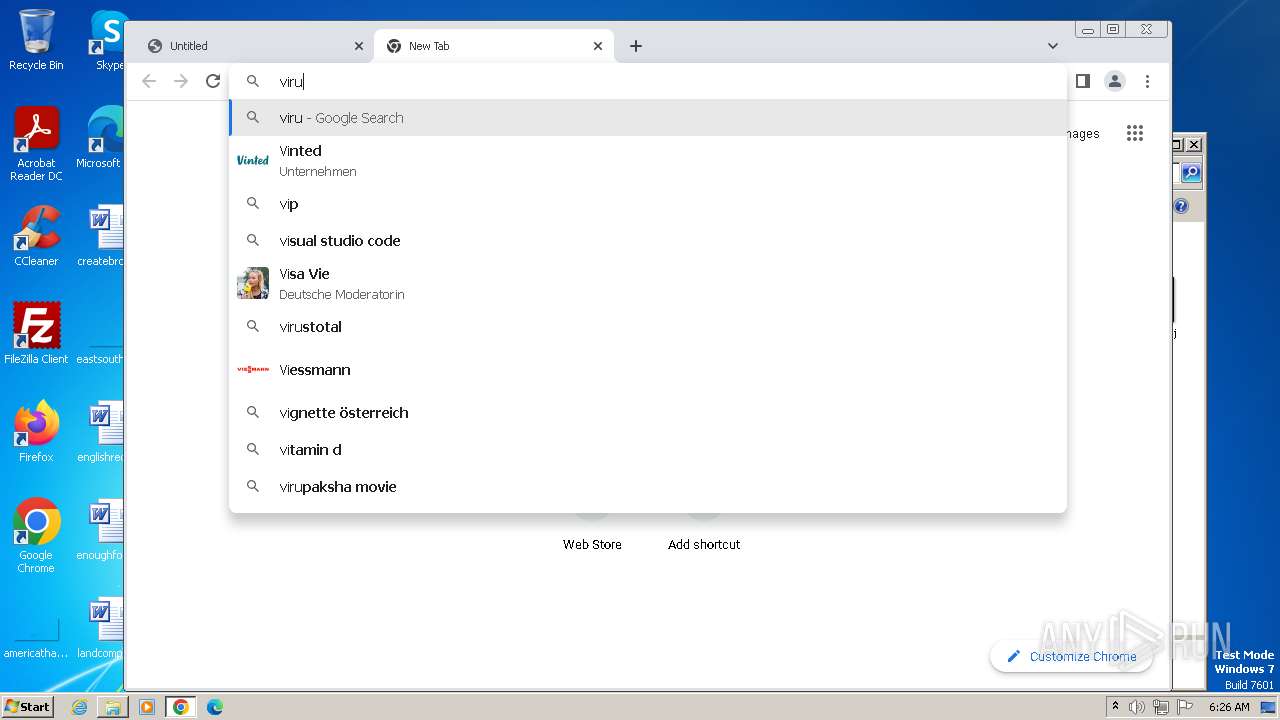
Task: Click the address bar containing 'viru'
Action: click(x=648, y=81)
